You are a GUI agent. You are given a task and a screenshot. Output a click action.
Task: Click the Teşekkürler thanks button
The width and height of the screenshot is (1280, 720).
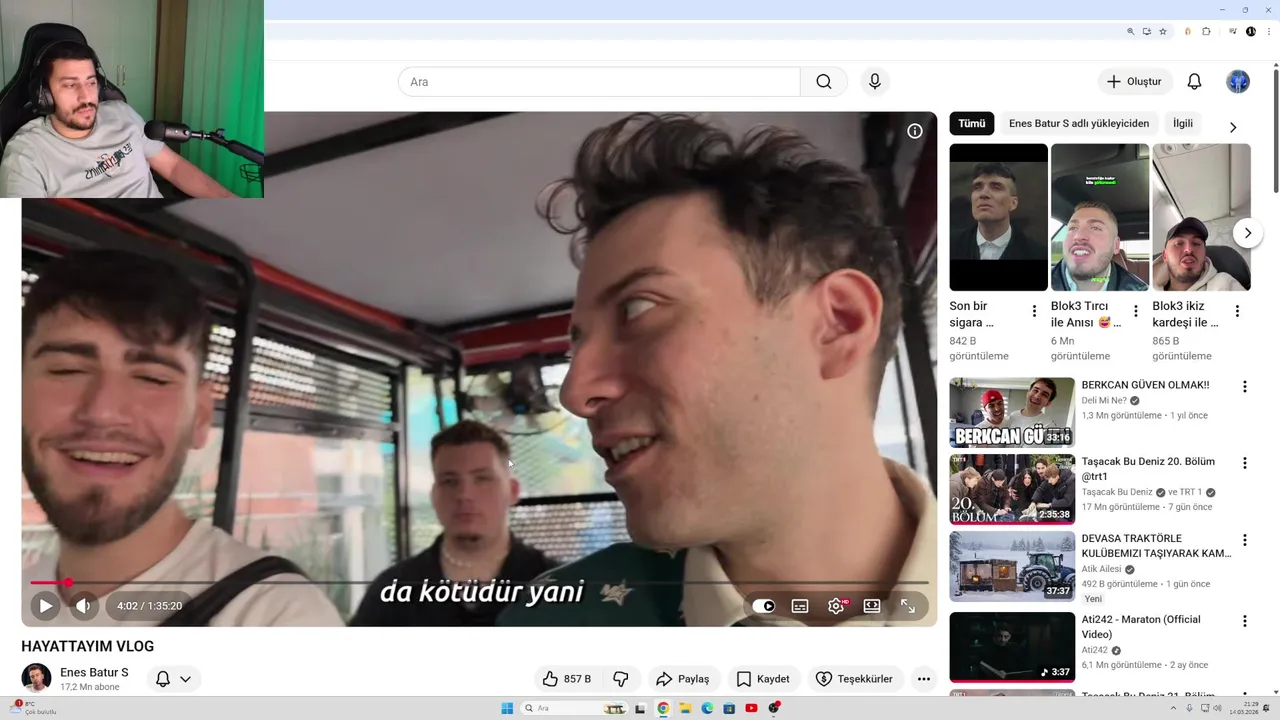[x=855, y=679]
